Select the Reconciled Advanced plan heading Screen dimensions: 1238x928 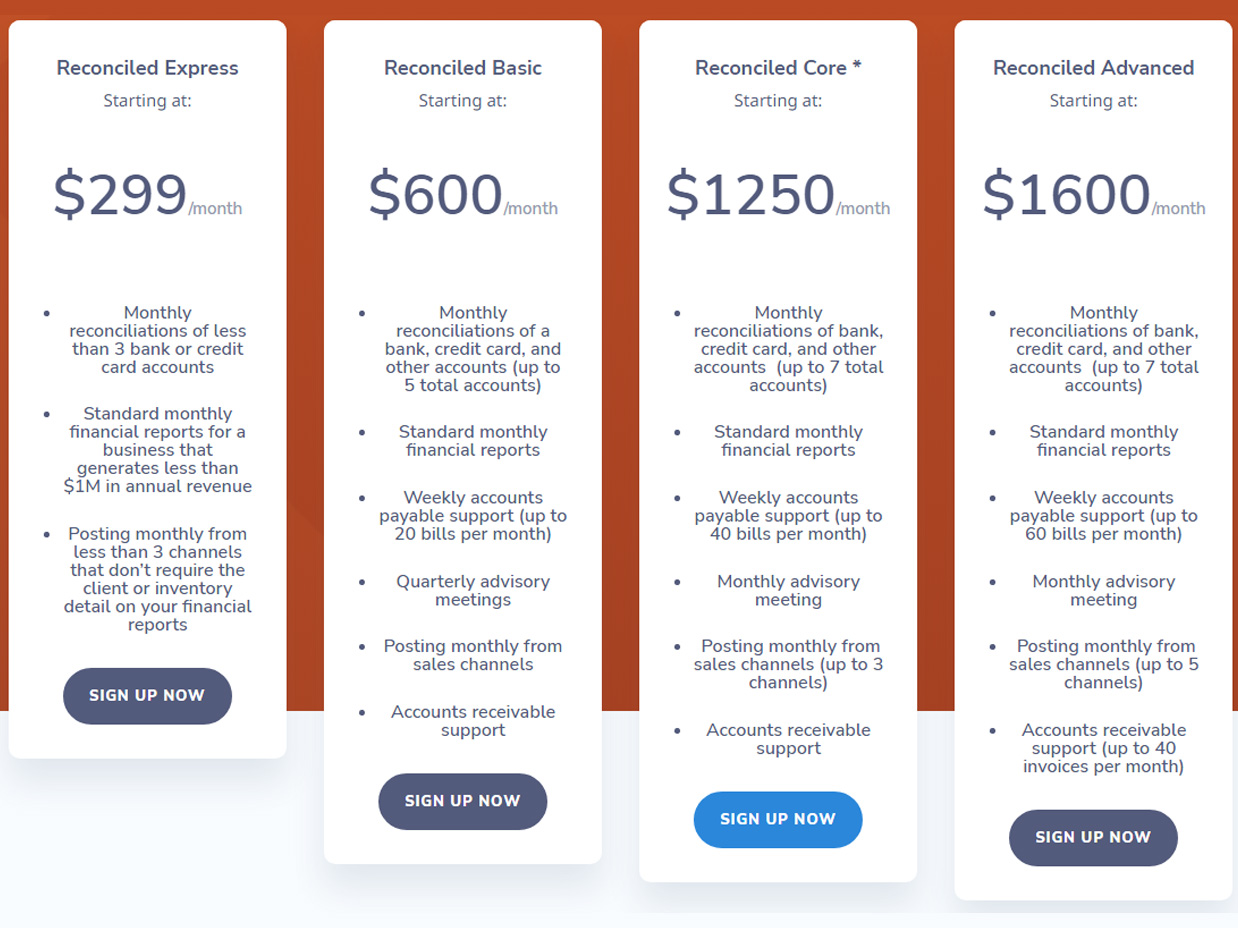[x=1094, y=68]
